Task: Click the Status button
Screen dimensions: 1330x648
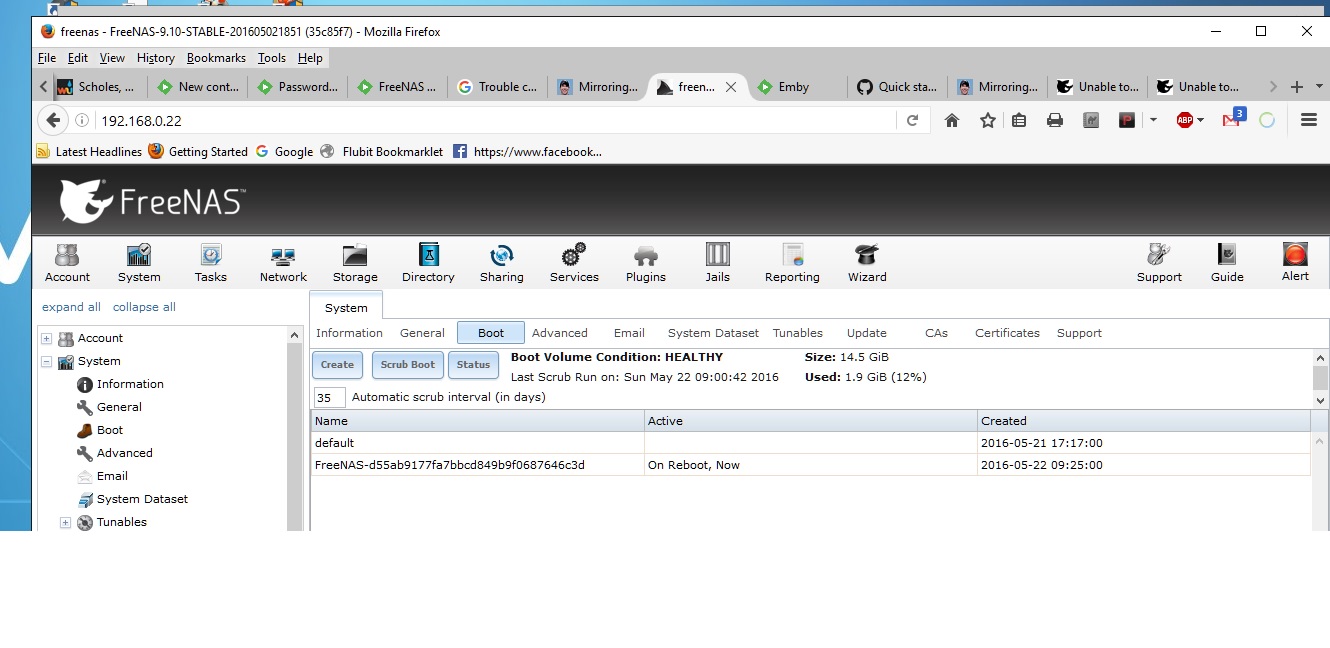Action: point(473,365)
